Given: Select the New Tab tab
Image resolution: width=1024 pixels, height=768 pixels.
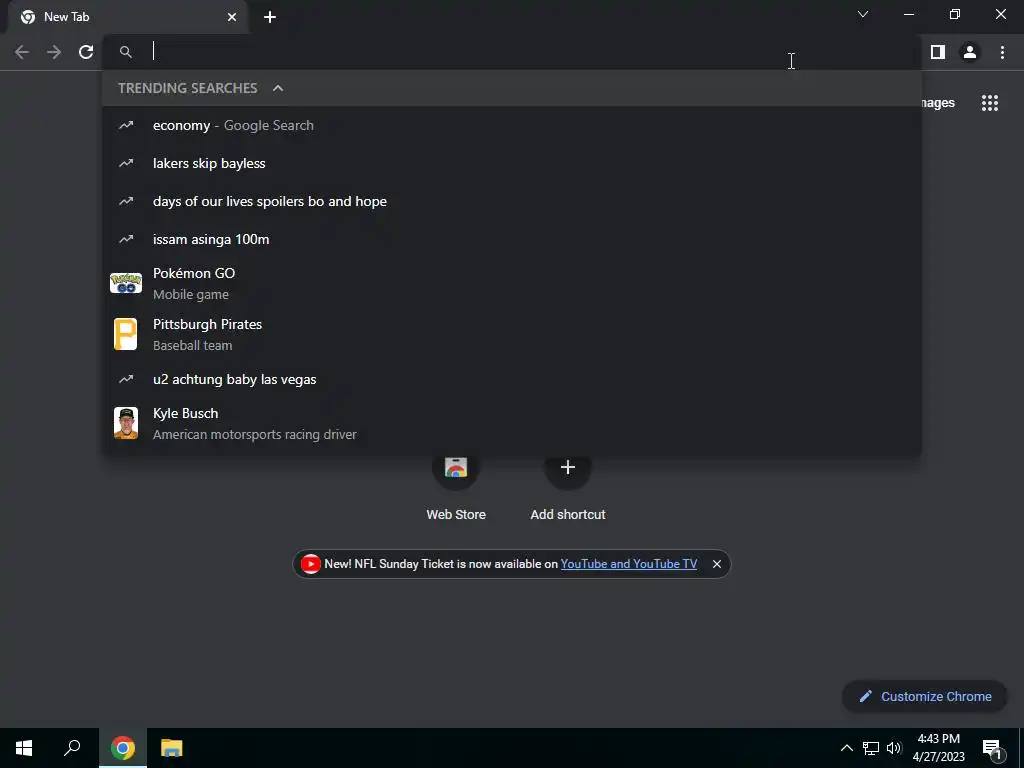Looking at the screenshot, I should (127, 17).
